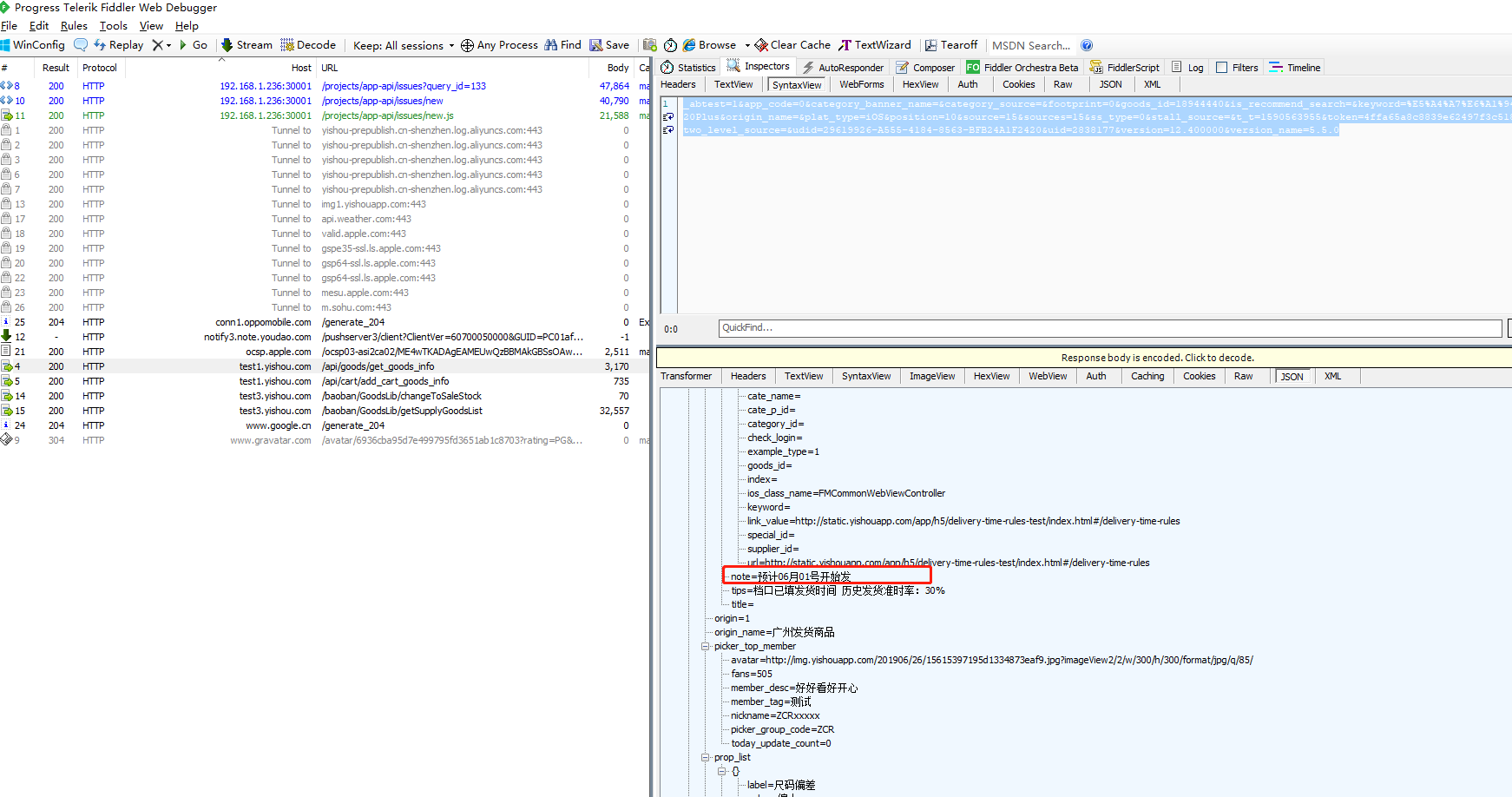The image size is (1512, 797).
Task: Open the File menu
Action: coord(9,26)
